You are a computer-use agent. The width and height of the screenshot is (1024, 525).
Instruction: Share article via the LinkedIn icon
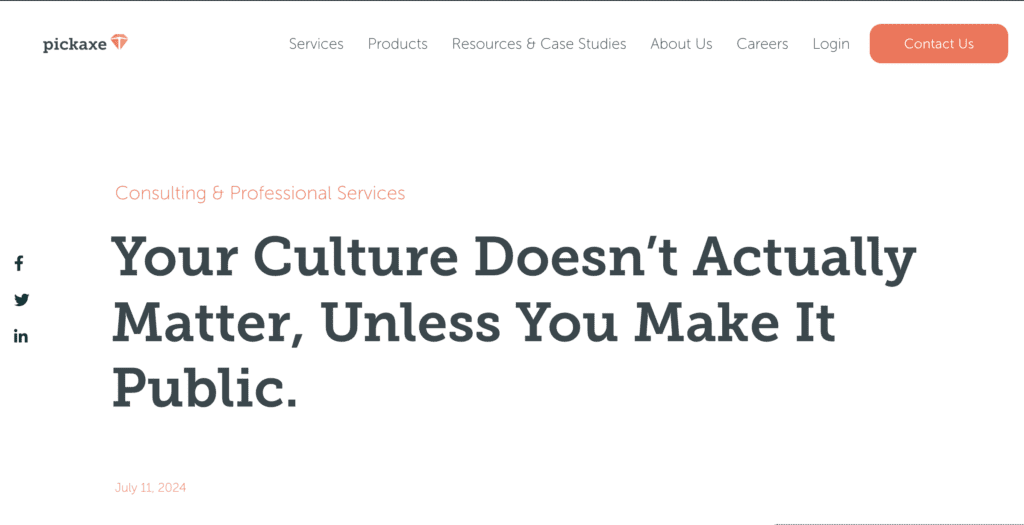pyautogui.click(x=21, y=337)
